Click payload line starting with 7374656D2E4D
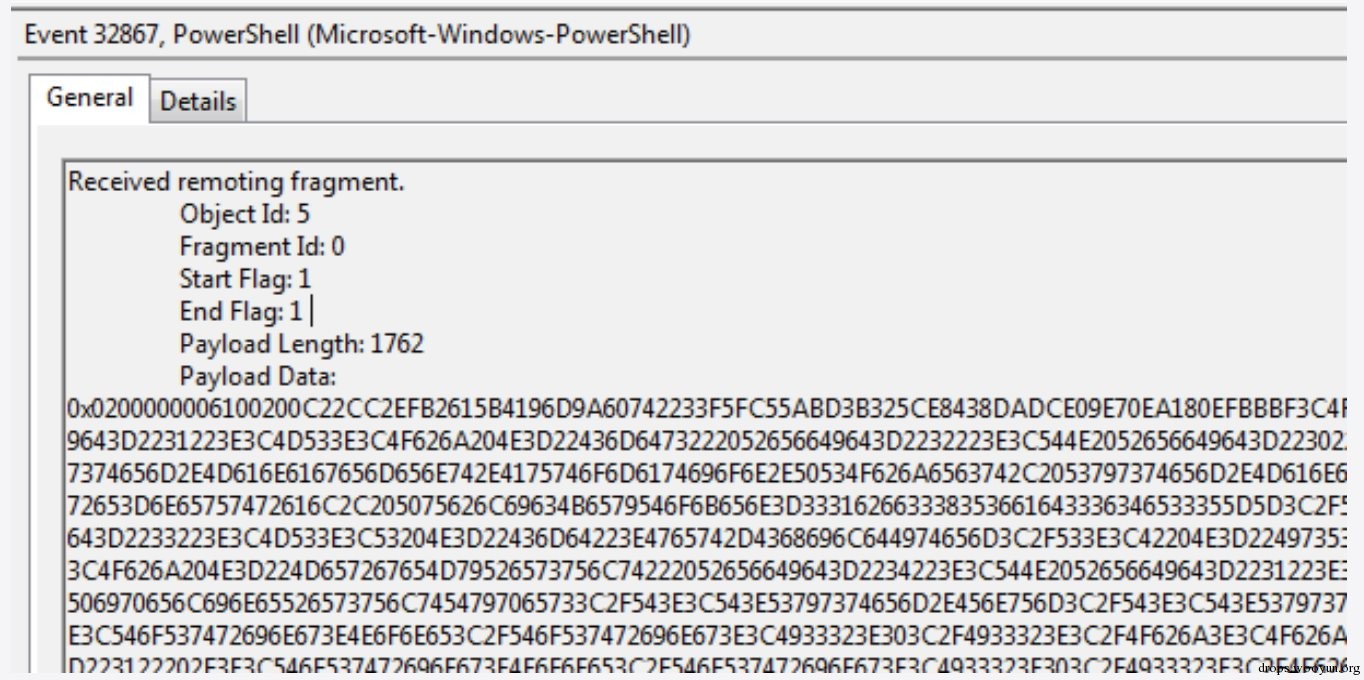 point(708,473)
